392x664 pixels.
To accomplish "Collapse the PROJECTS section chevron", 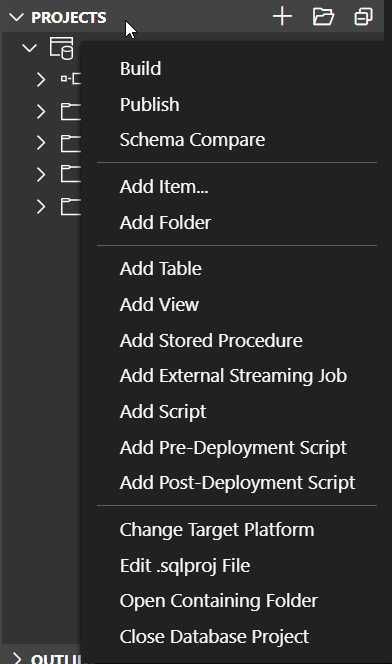I will click(x=17, y=17).
